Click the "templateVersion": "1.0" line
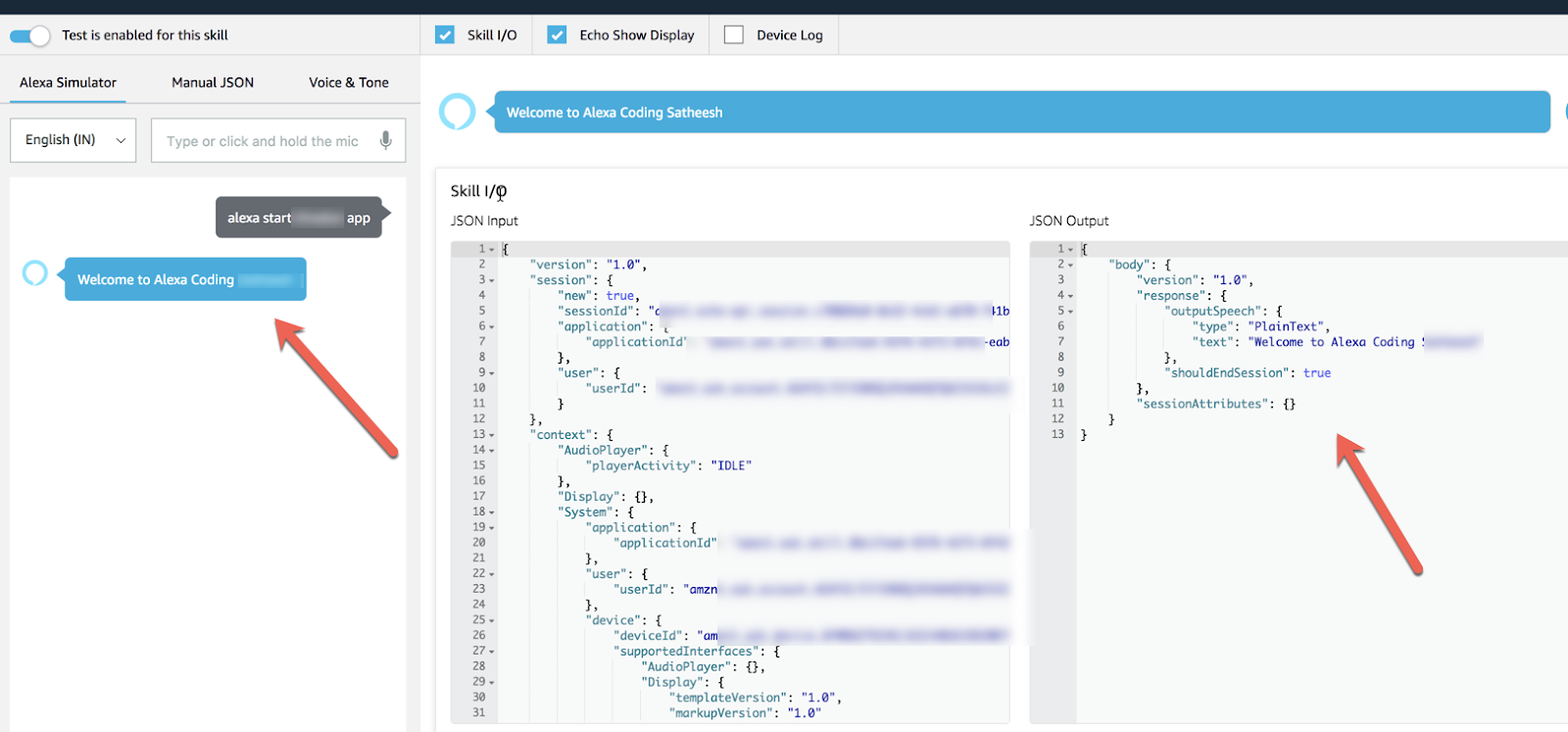 click(x=756, y=698)
